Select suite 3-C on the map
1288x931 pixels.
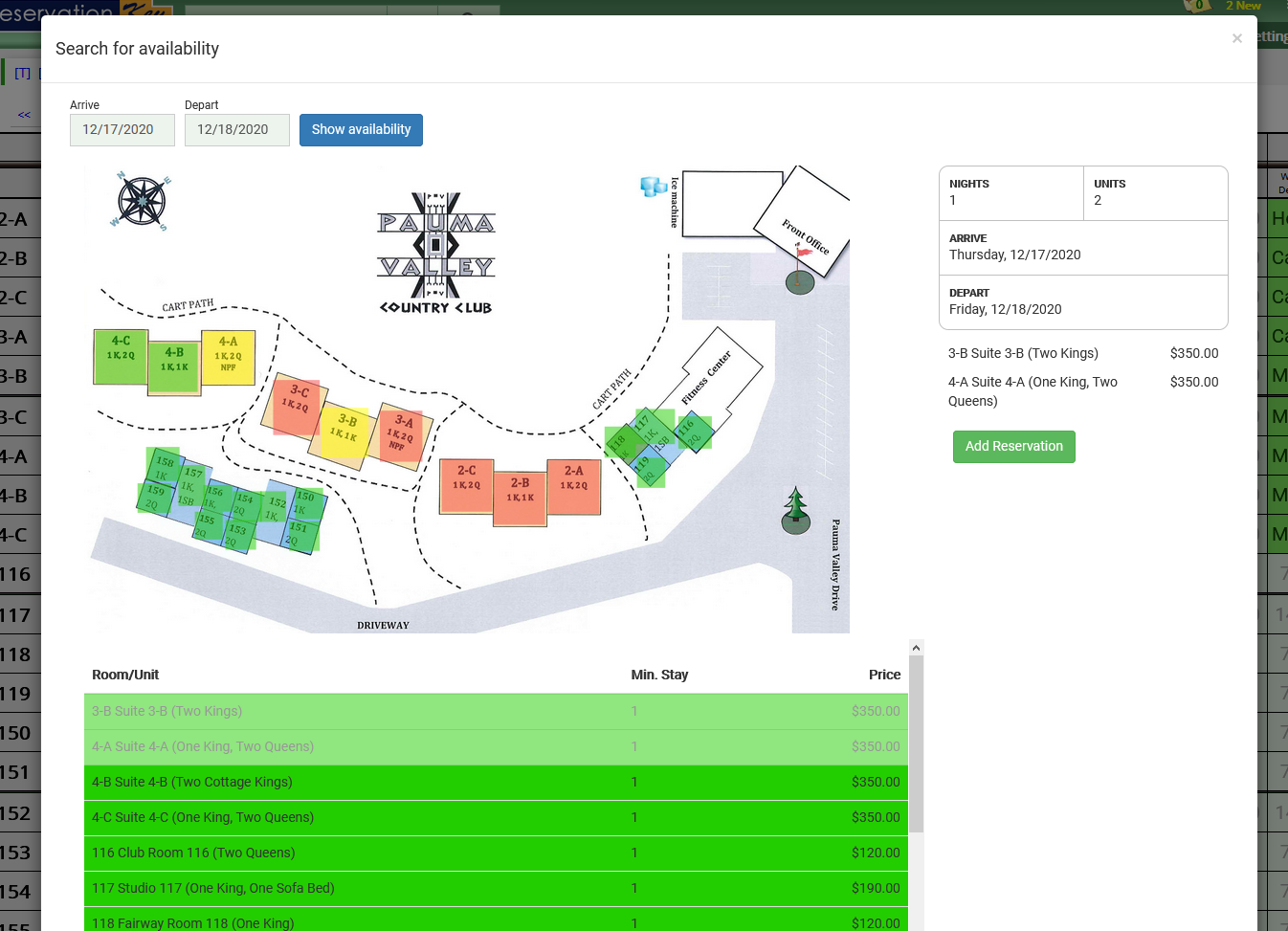coord(298,406)
